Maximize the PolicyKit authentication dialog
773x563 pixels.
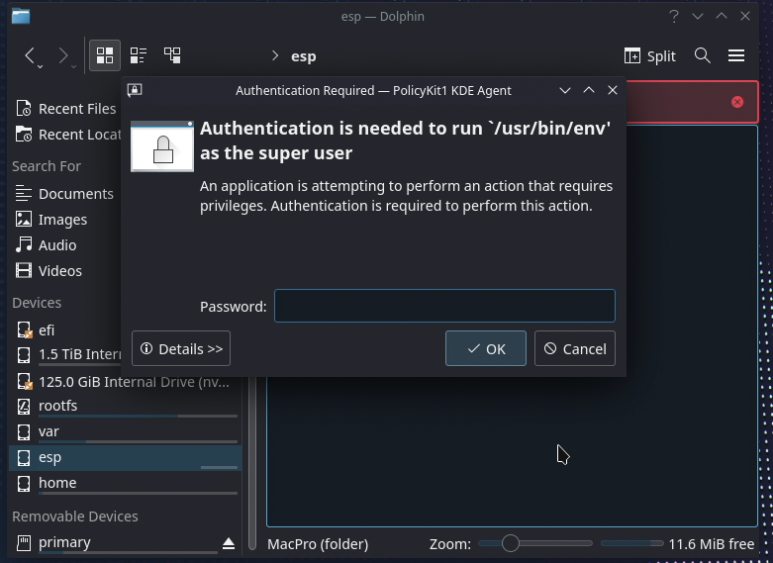(x=589, y=90)
